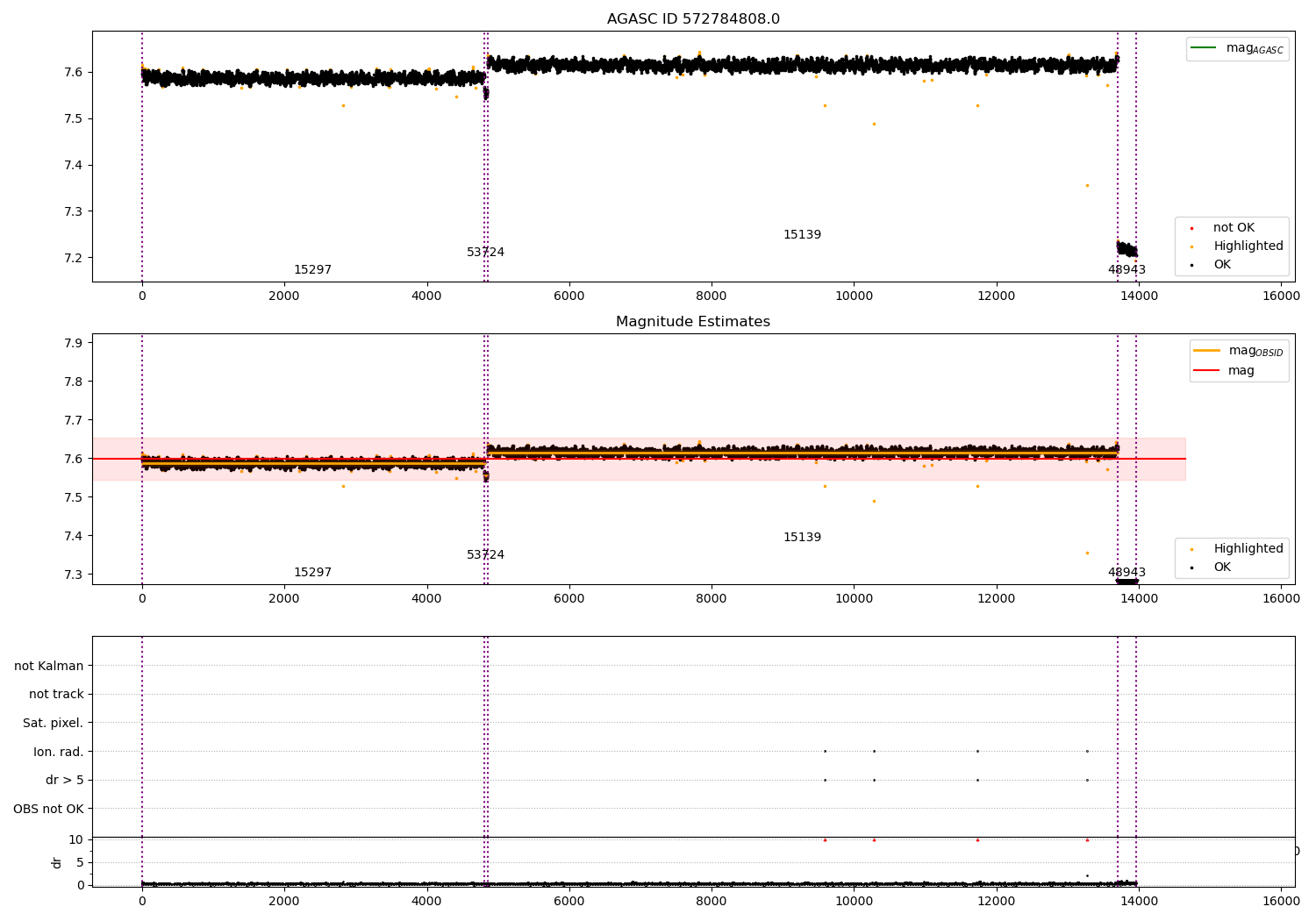The image size is (1316, 921).
Task: Click the 5 tick on the dr axis
Action: click(80, 862)
